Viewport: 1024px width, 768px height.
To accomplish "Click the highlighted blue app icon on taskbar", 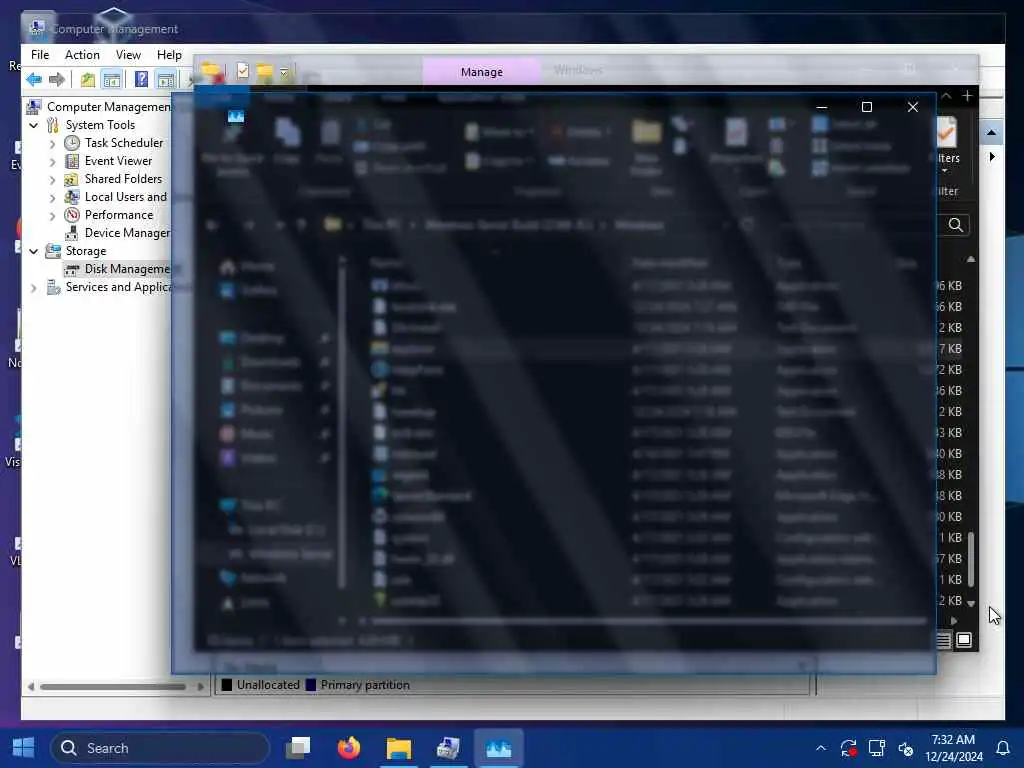I will [x=498, y=748].
